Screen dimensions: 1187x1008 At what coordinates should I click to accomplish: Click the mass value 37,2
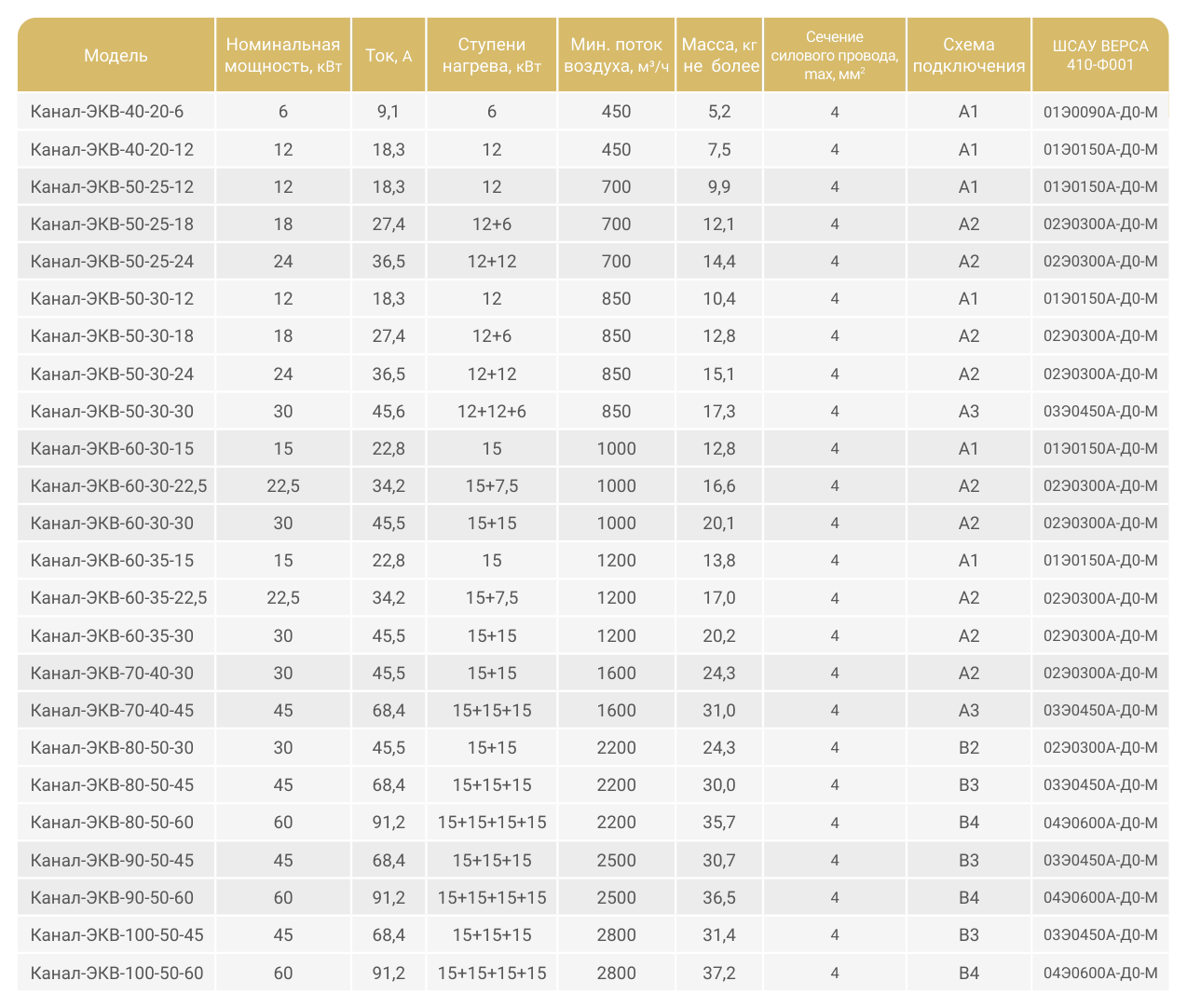[719, 973]
